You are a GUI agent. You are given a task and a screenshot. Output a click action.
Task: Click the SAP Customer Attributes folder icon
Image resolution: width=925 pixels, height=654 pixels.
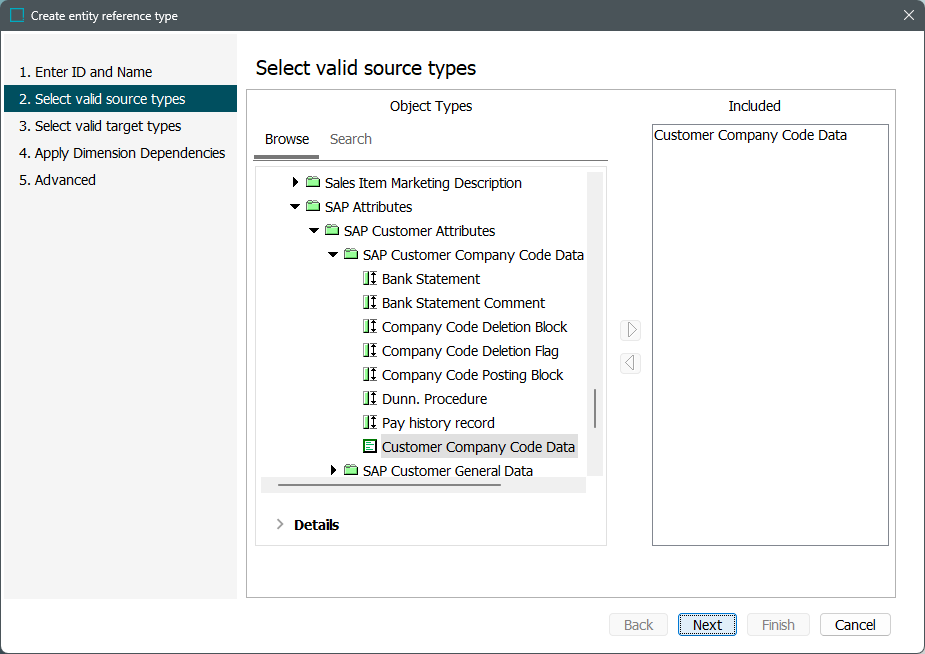[332, 230]
